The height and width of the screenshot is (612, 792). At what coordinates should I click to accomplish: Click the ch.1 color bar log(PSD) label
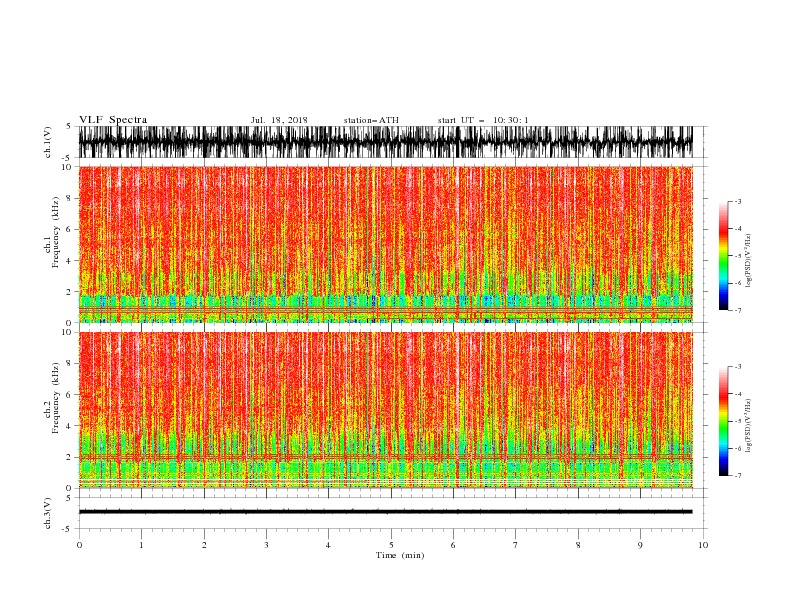tap(748, 261)
